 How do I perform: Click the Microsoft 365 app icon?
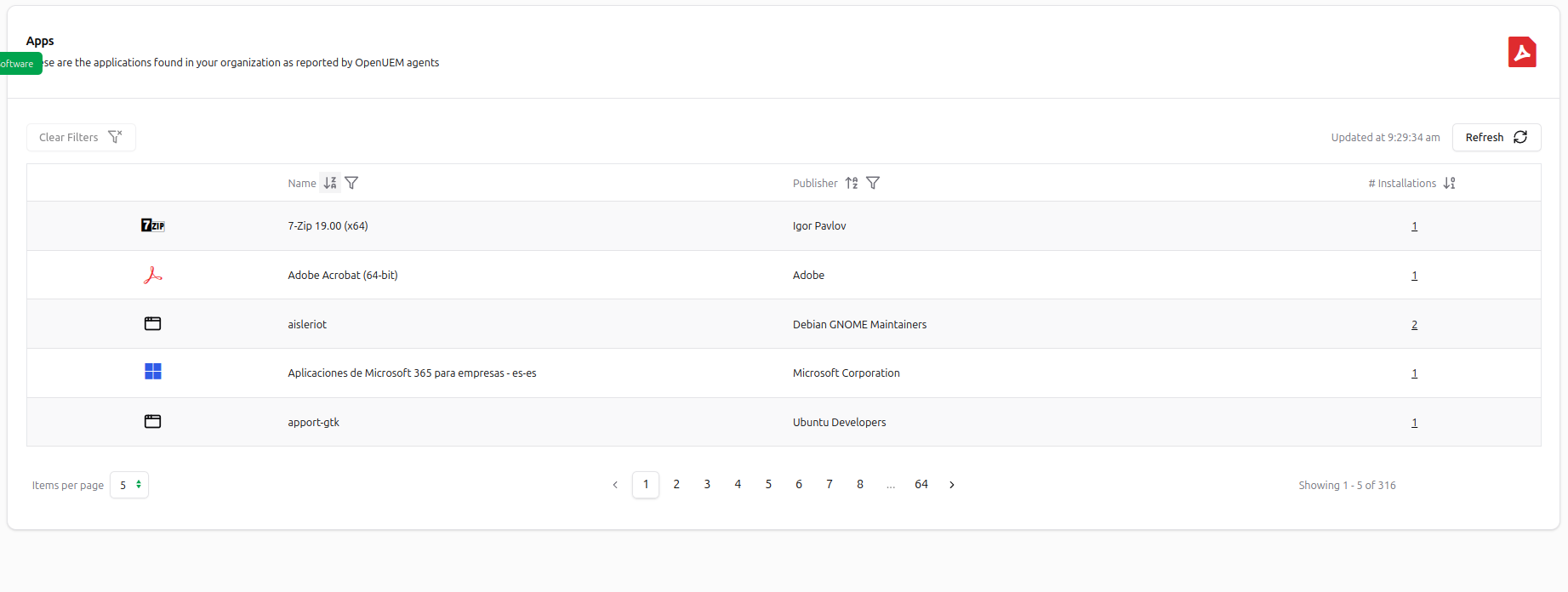point(152,372)
